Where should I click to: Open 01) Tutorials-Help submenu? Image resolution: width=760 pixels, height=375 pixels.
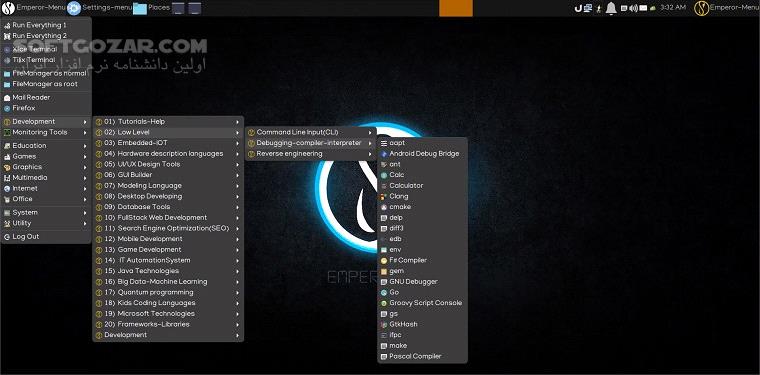(168, 122)
